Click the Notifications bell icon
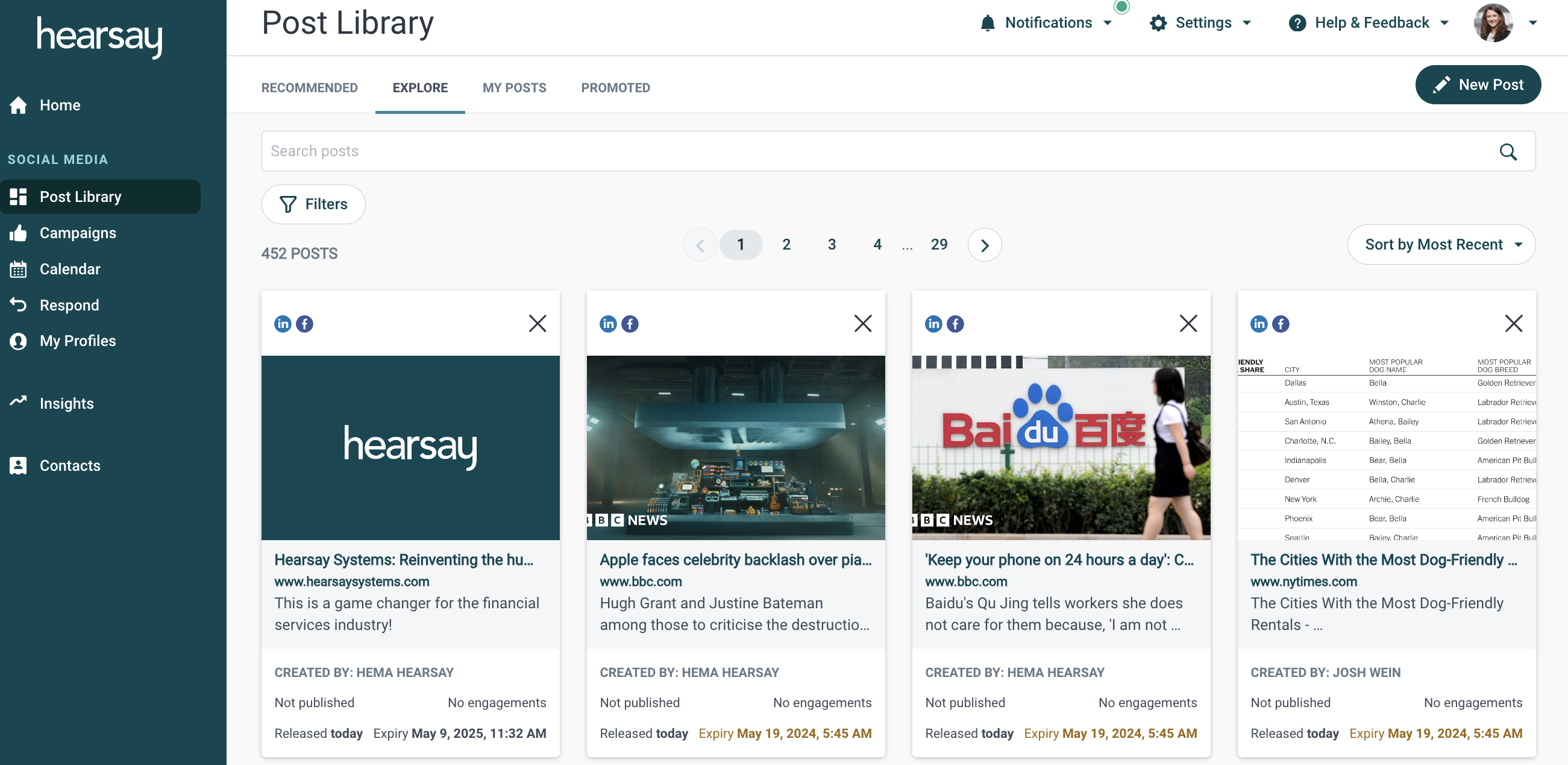Viewport: 1568px width, 765px height. [x=987, y=23]
